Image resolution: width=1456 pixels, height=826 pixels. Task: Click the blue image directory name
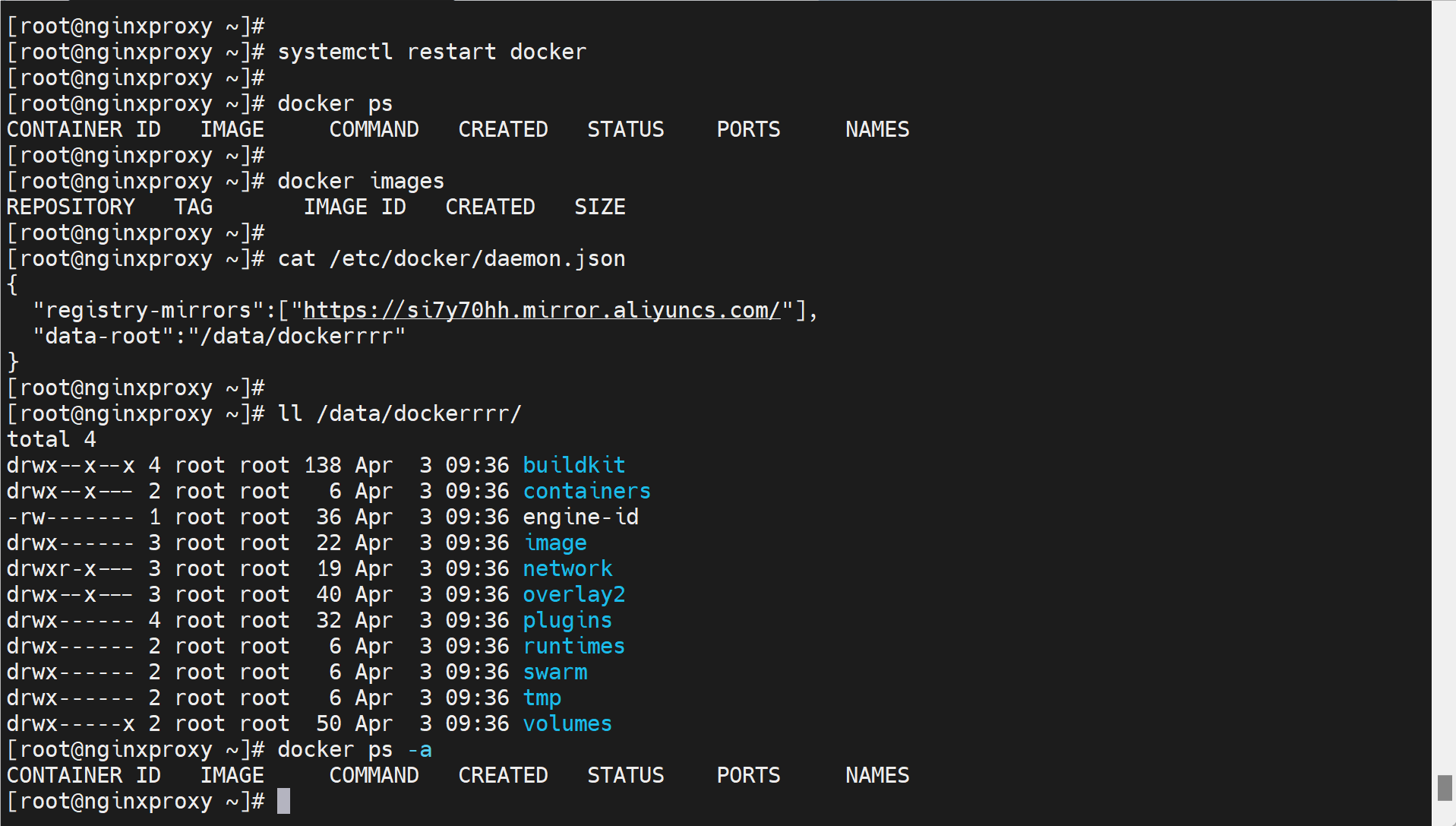coord(554,543)
